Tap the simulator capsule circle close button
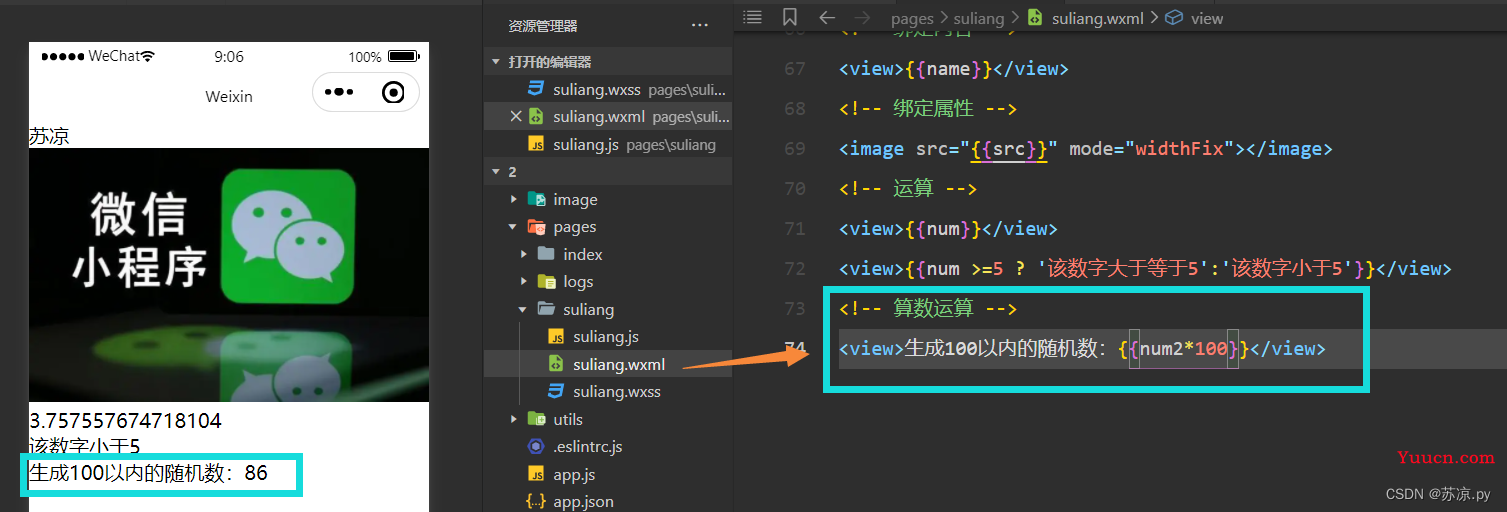The height and width of the screenshot is (512, 1507). pyautogui.click(x=393, y=93)
